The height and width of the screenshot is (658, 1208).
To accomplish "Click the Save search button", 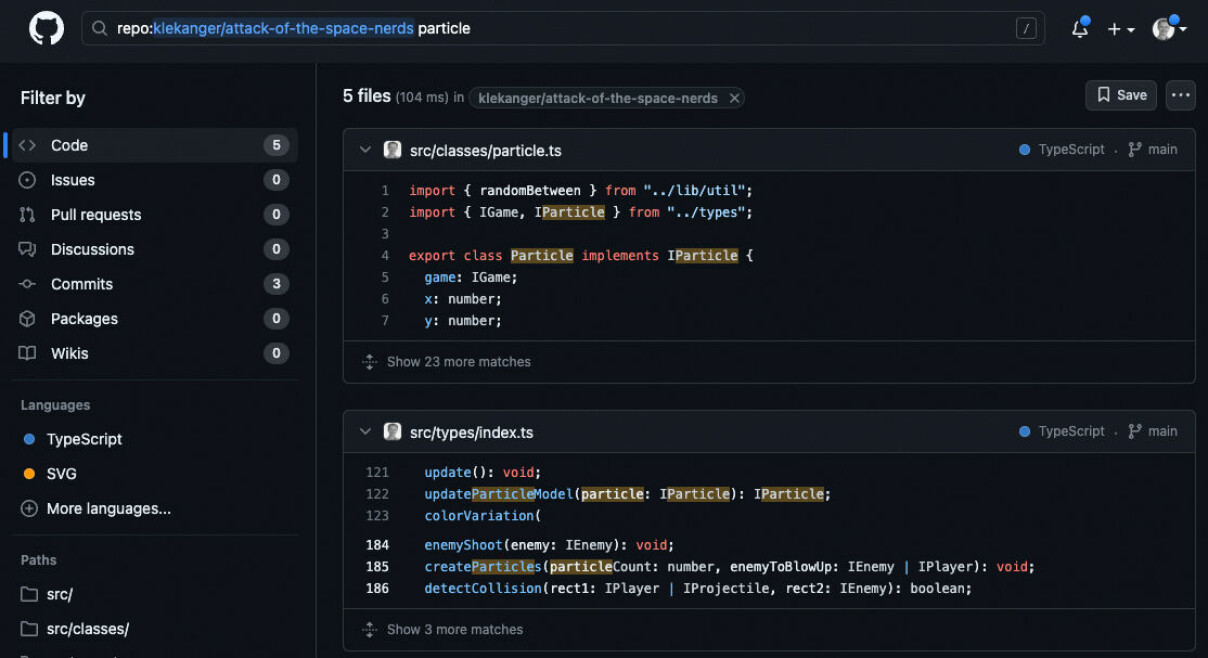I will (1121, 95).
